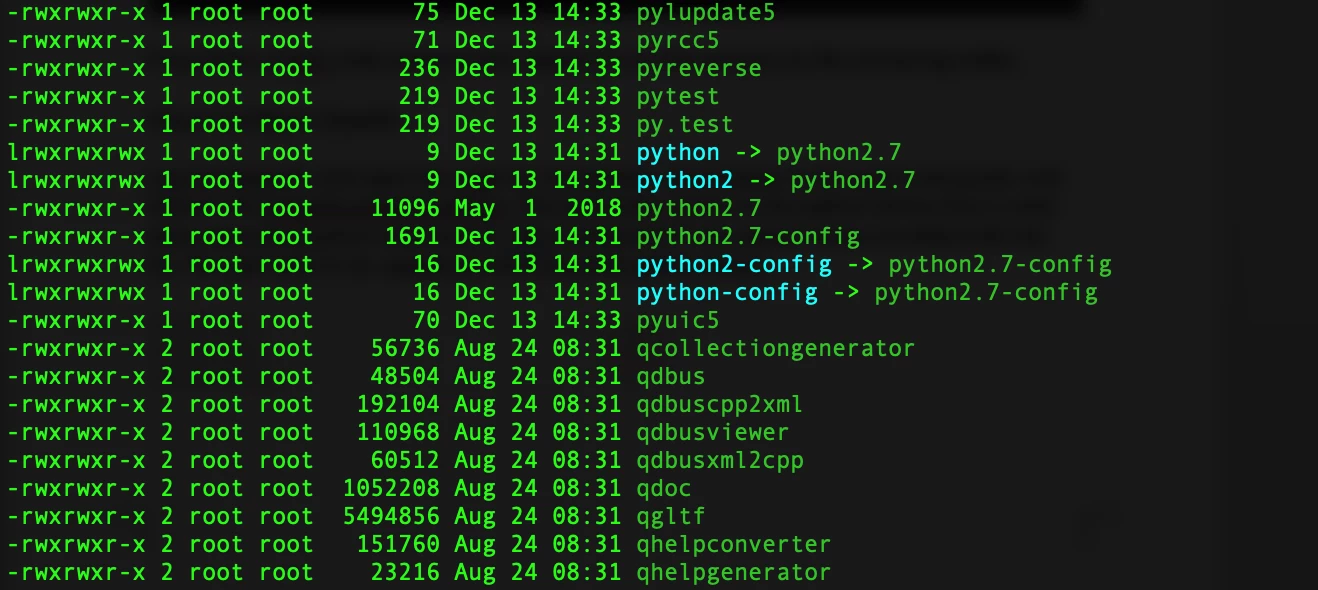Click the file size 5494856
This screenshot has height=590, width=1318.
tap(392, 517)
